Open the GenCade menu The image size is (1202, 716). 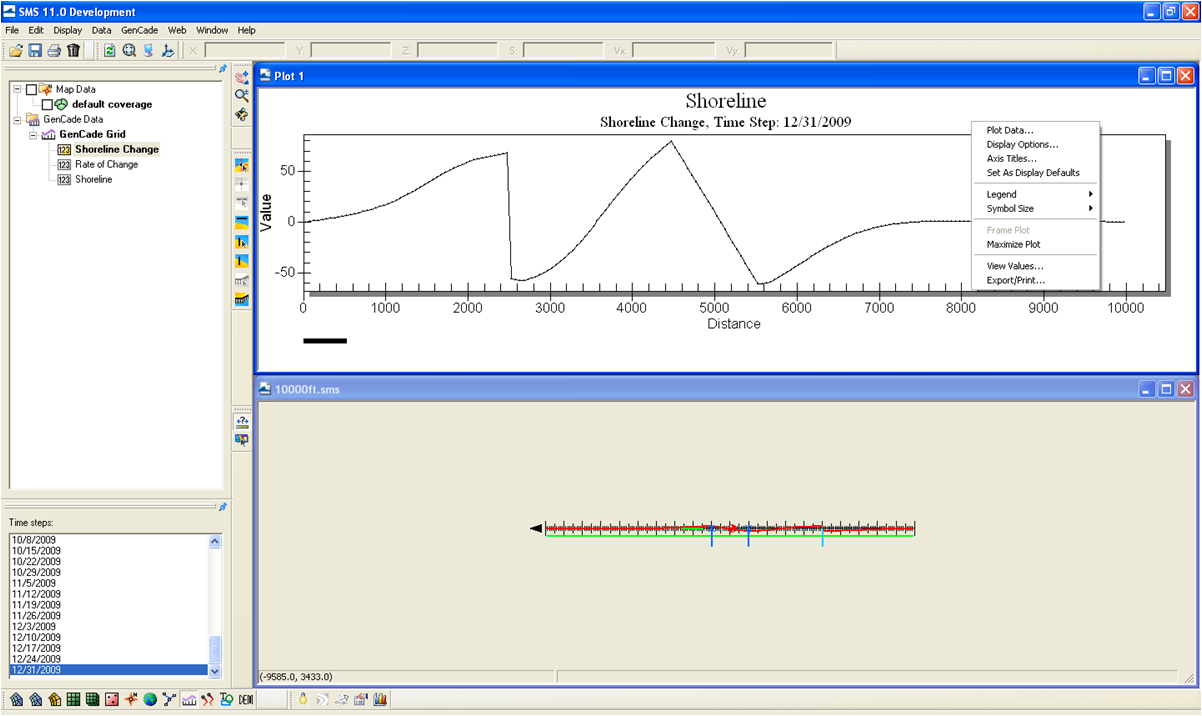[x=139, y=30]
